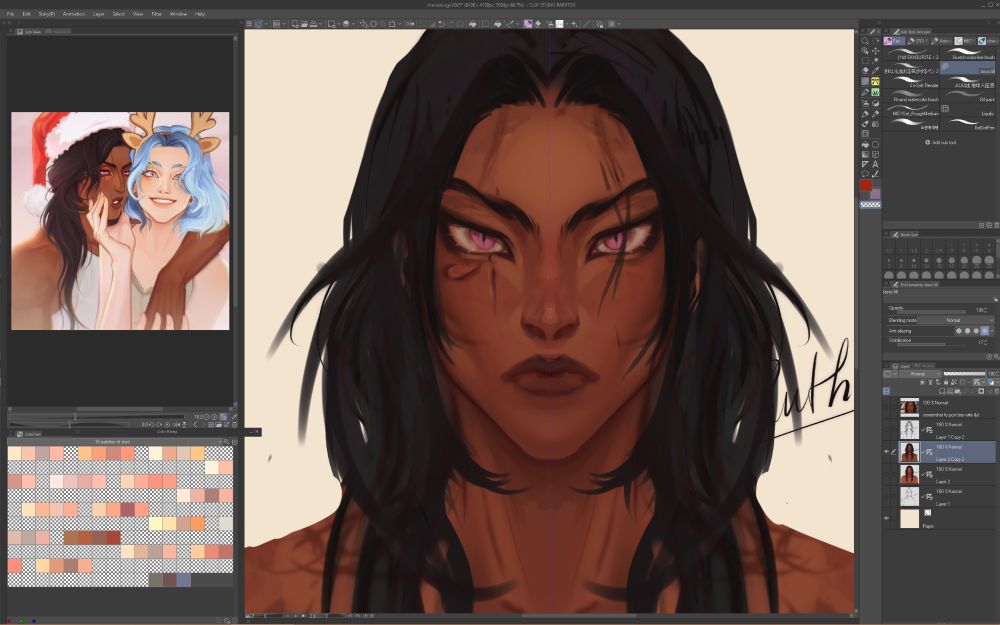Open the Layer menu
The width and height of the screenshot is (1000, 625).
[x=99, y=13]
